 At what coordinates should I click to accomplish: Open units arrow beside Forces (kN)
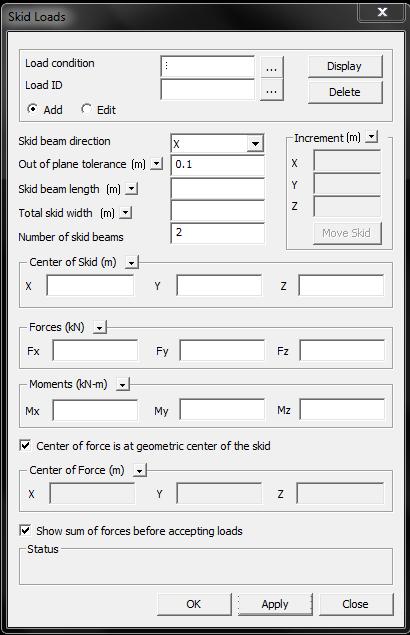point(100,327)
